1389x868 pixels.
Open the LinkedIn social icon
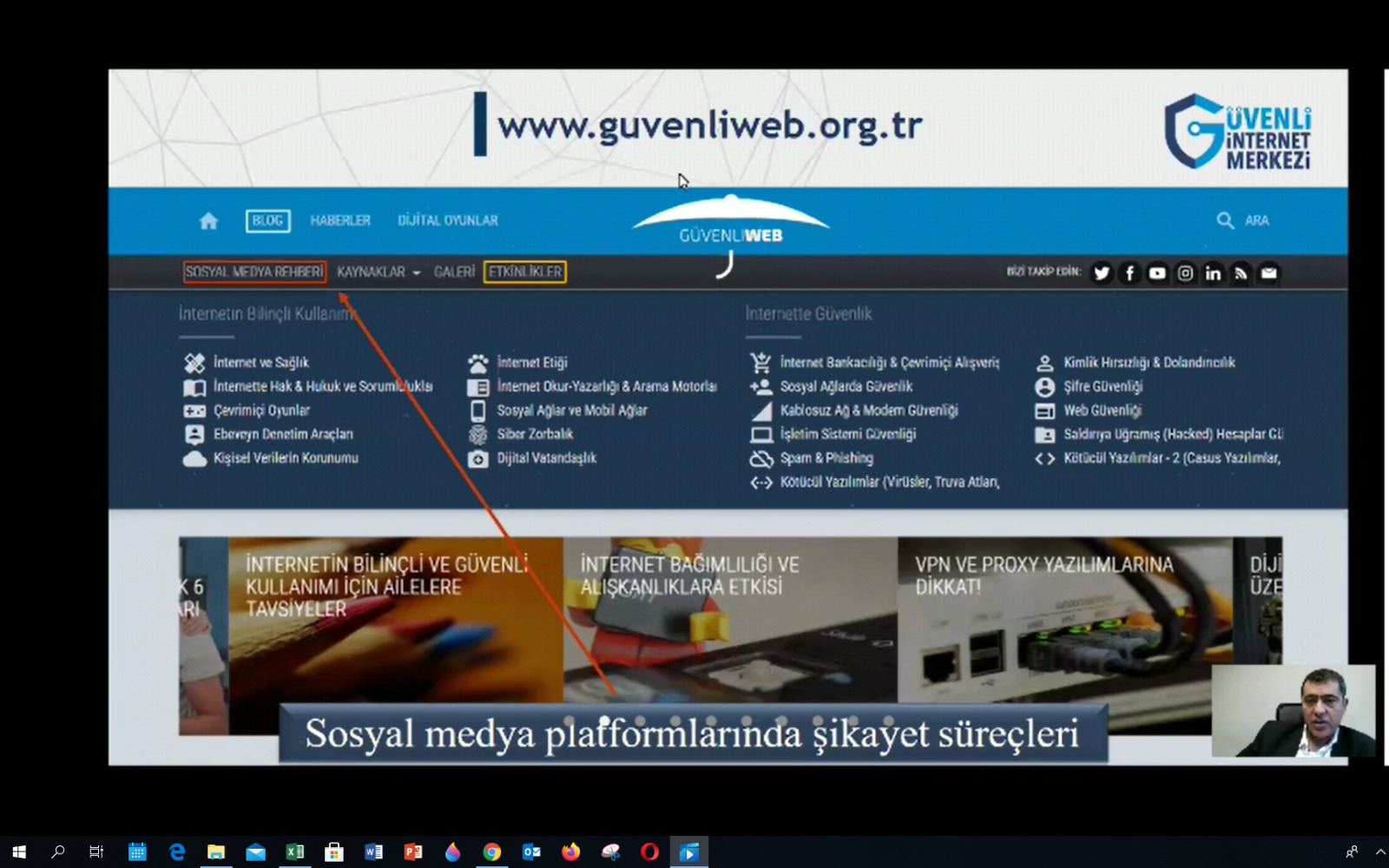pos(1213,273)
